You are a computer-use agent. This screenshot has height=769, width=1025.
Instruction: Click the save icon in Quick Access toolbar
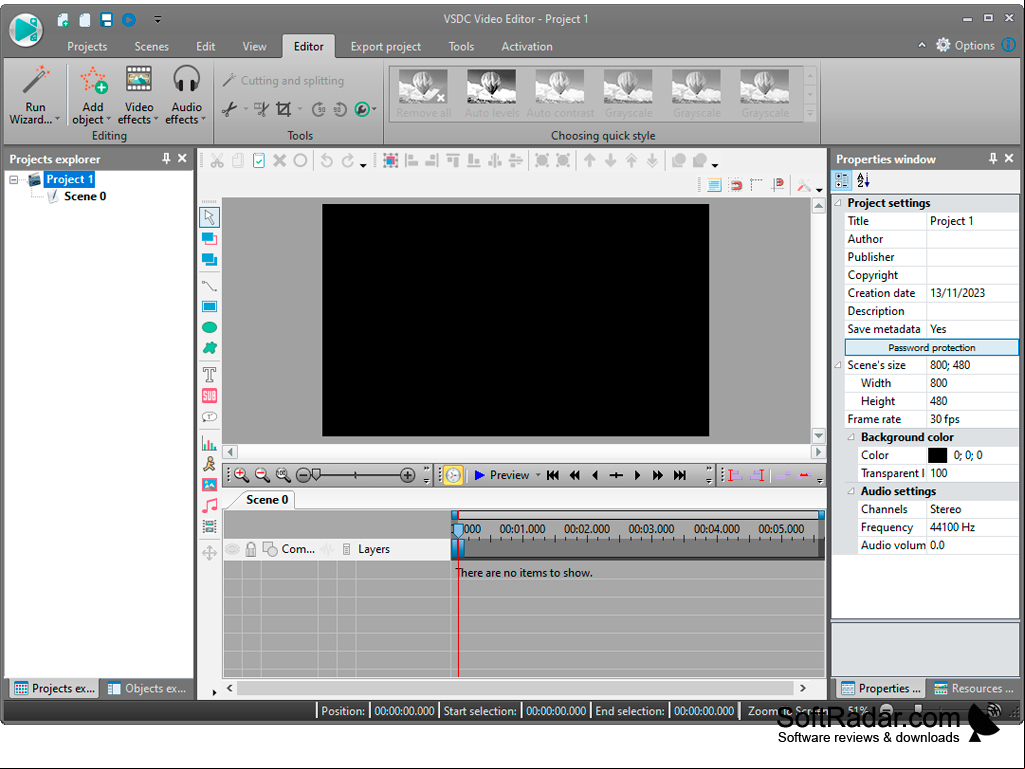107,20
